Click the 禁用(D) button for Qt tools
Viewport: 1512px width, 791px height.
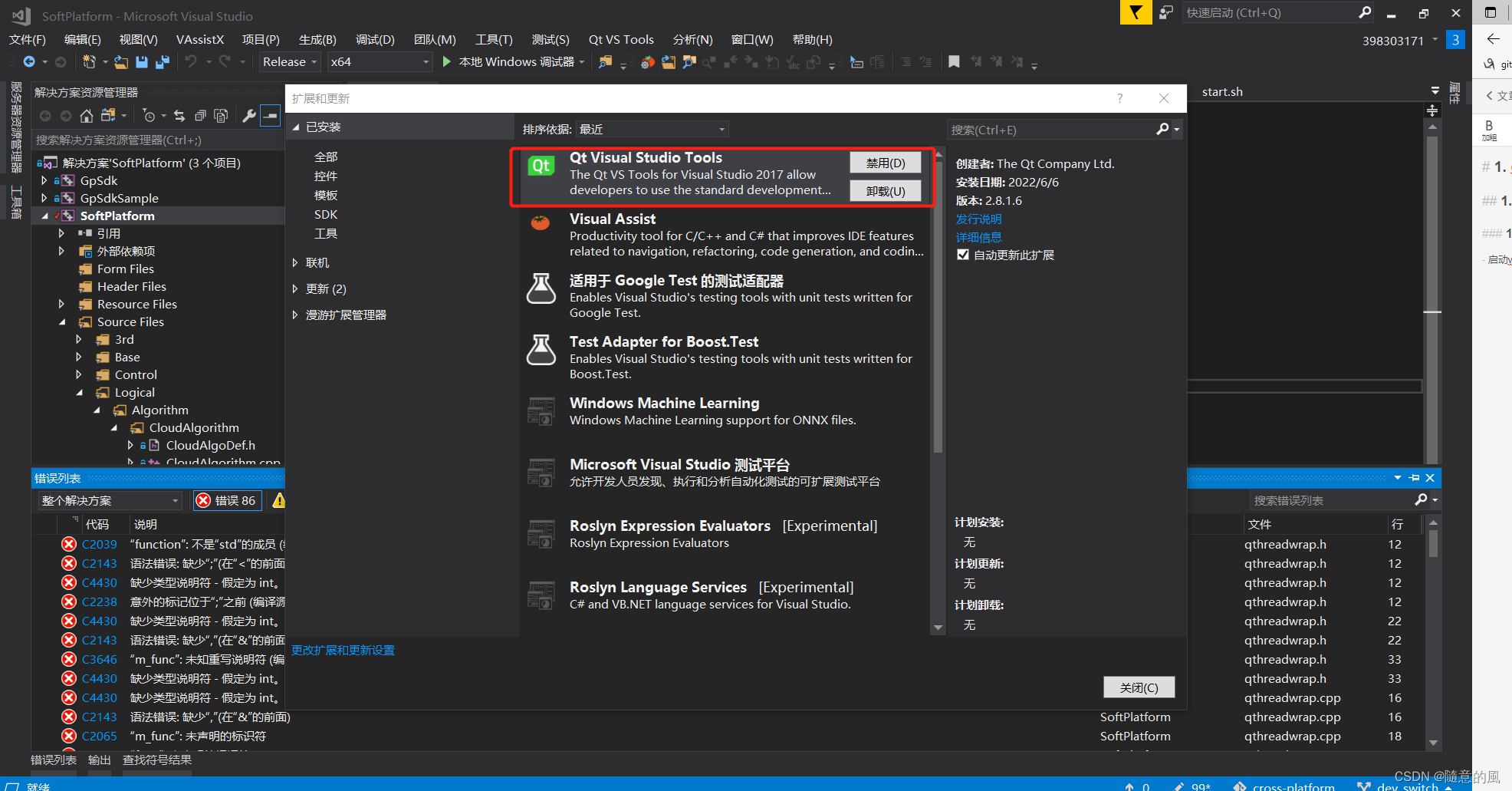click(x=886, y=163)
